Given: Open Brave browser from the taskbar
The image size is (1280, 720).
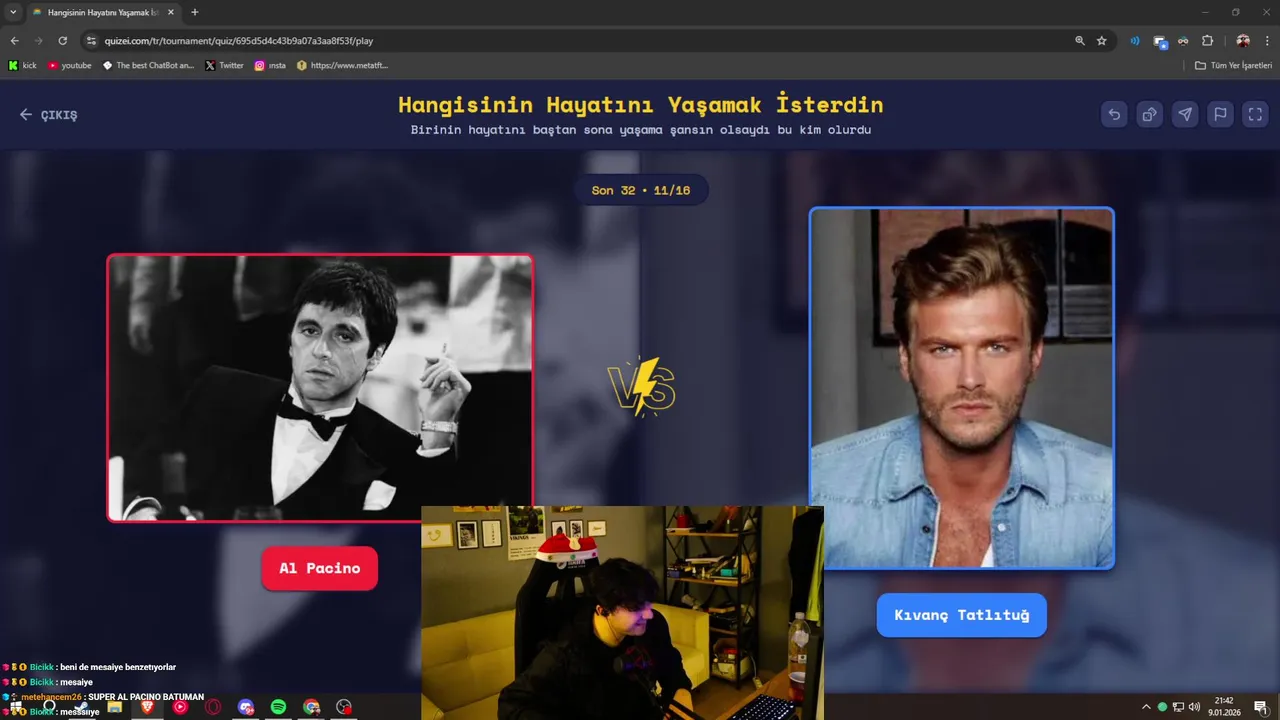Looking at the screenshot, I should [147, 707].
